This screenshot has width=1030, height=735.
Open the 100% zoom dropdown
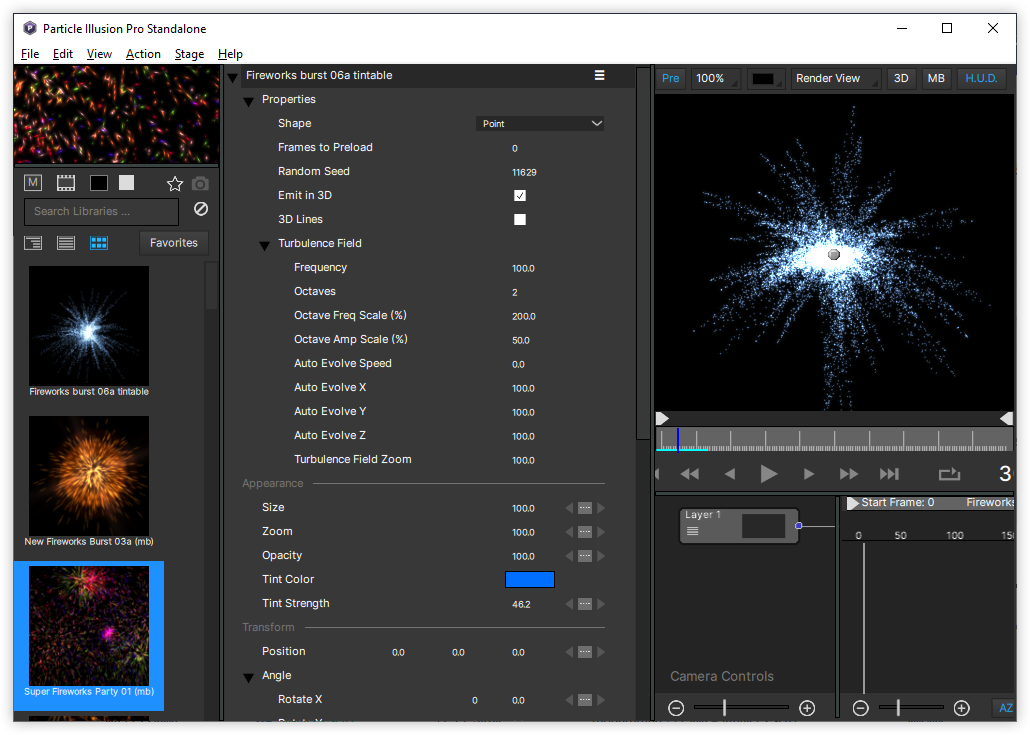715,78
